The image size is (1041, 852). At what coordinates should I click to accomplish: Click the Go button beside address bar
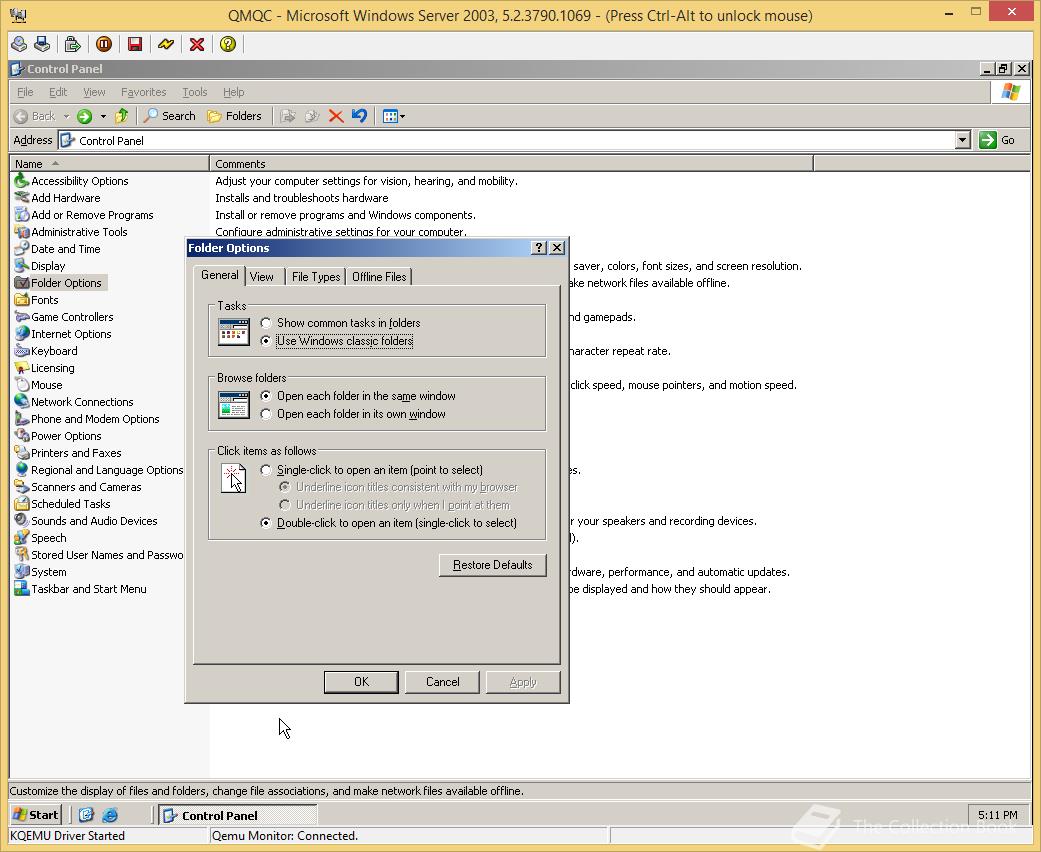pyautogui.click(x=998, y=140)
